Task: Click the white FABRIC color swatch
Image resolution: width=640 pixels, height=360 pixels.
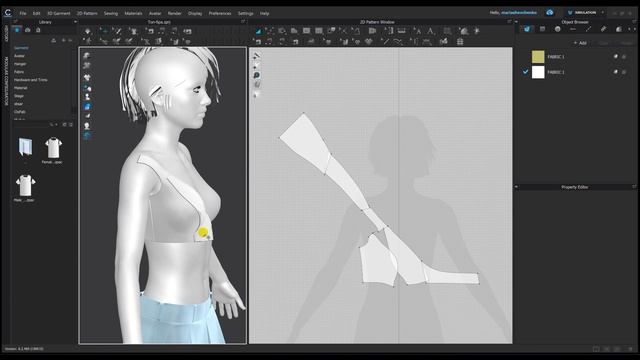Action: coord(538,72)
